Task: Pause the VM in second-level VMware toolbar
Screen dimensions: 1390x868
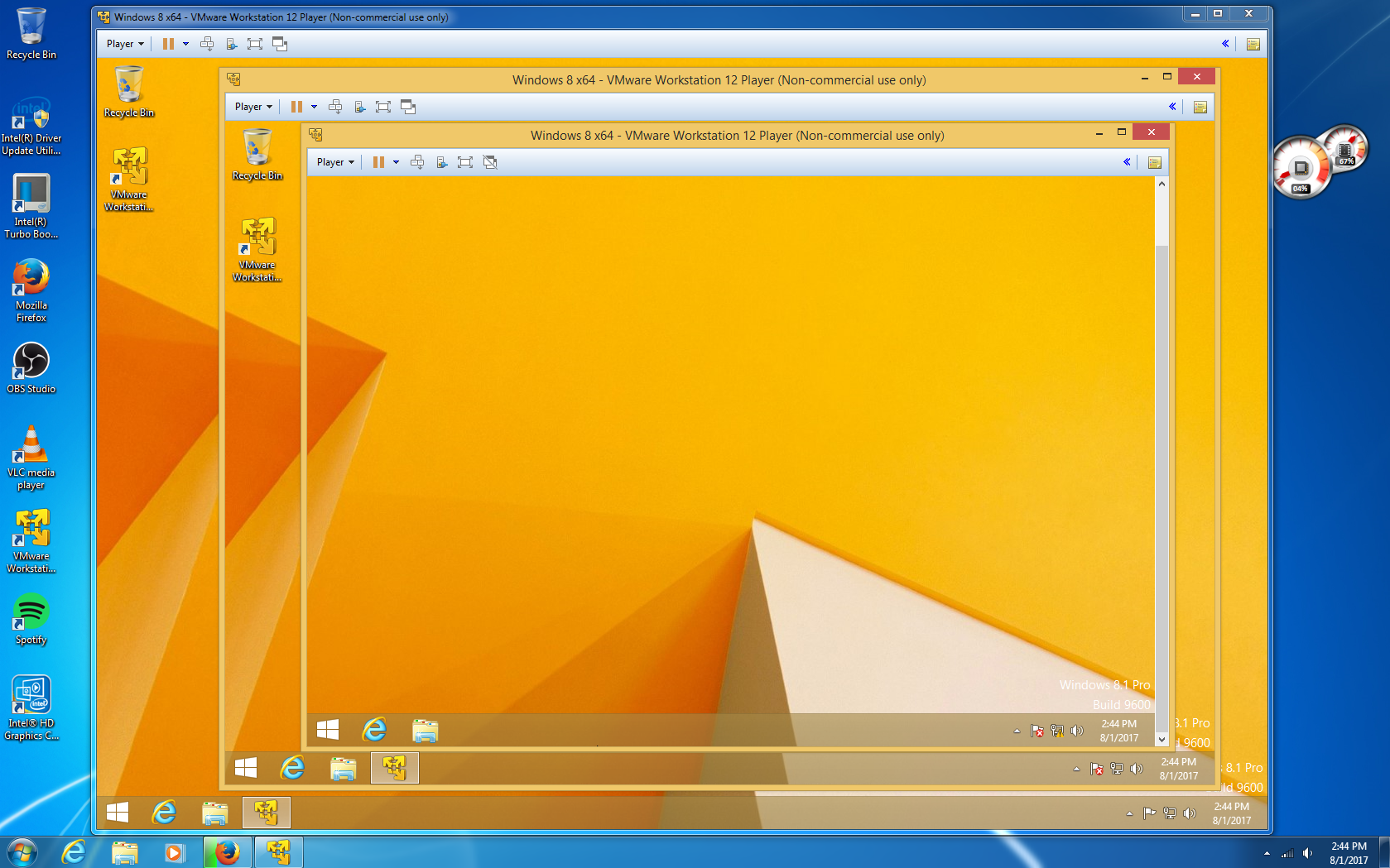Action: (296, 107)
